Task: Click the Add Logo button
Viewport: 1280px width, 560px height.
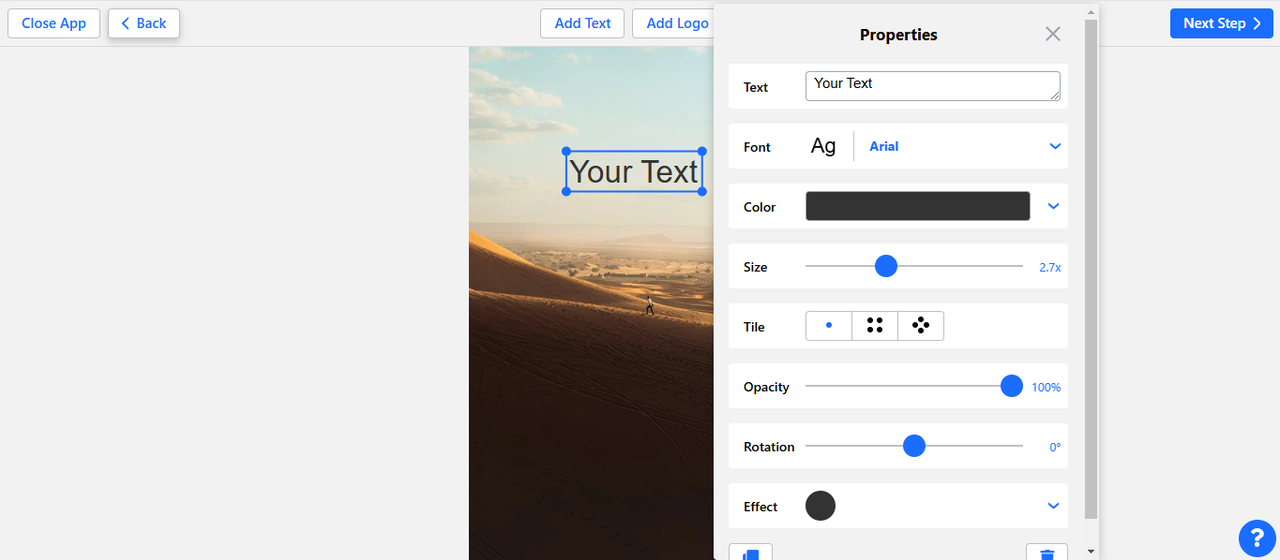Action: (x=676, y=23)
